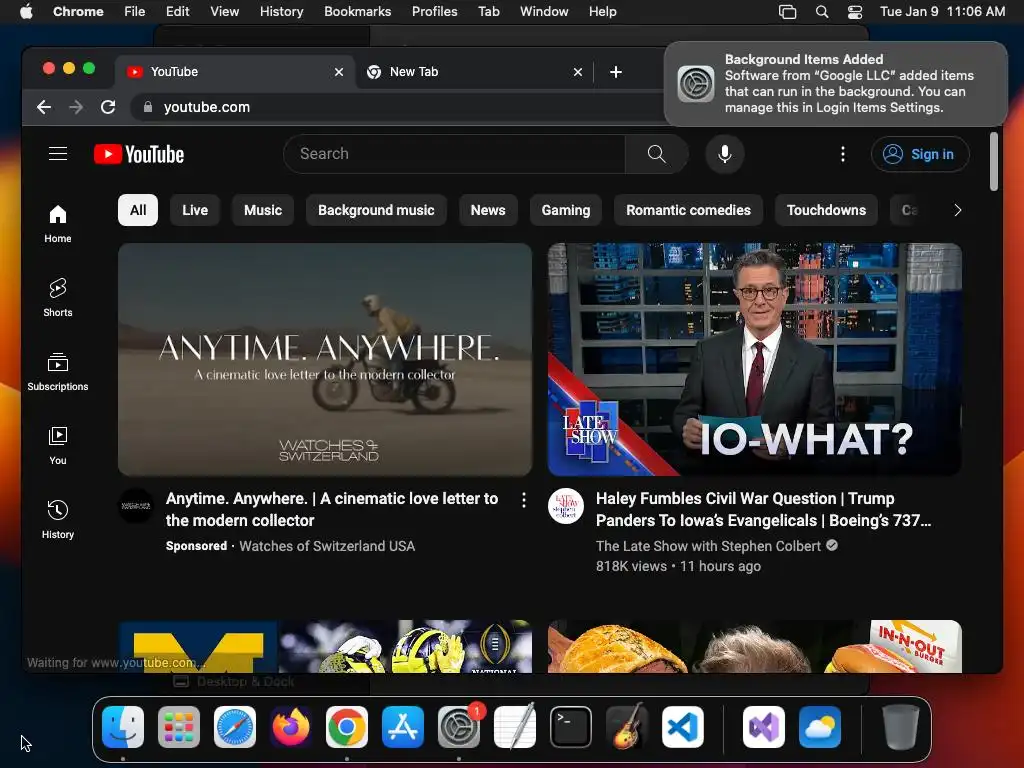1024x768 pixels.
Task: Select the Romantic comedies chip
Action: pos(688,210)
